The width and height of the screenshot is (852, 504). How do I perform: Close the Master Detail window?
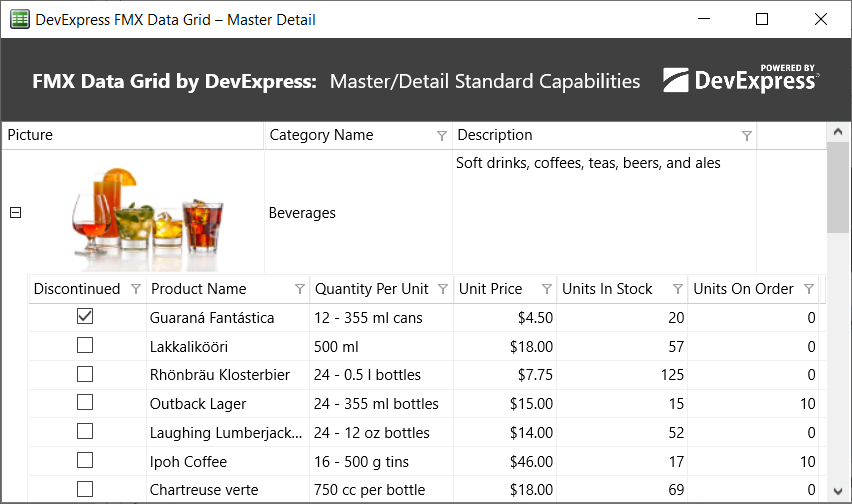coord(821,19)
